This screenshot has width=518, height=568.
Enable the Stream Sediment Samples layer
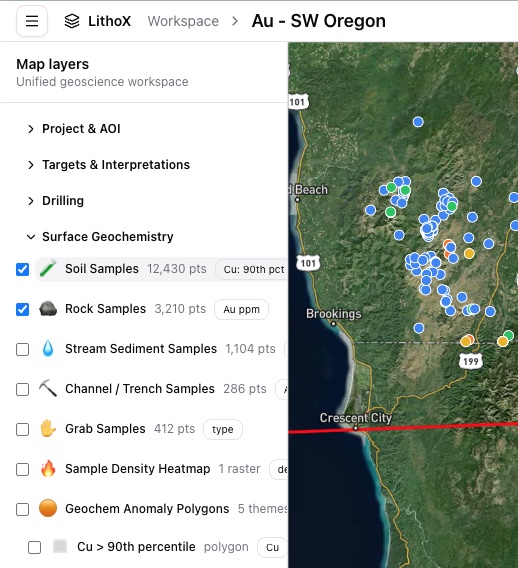pyautogui.click(x=22, y=349)
